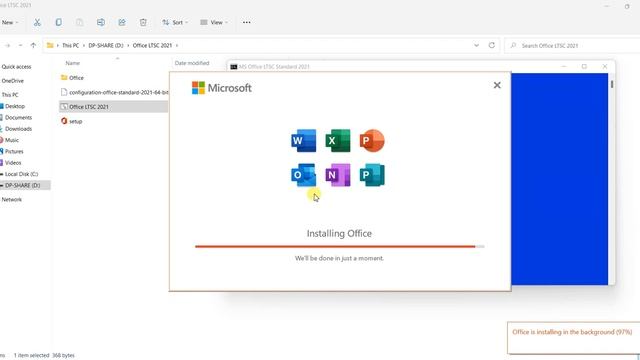Open the See more ellipsis menu
This screenshot has width=640, height=360.
(x=247, y=22)
